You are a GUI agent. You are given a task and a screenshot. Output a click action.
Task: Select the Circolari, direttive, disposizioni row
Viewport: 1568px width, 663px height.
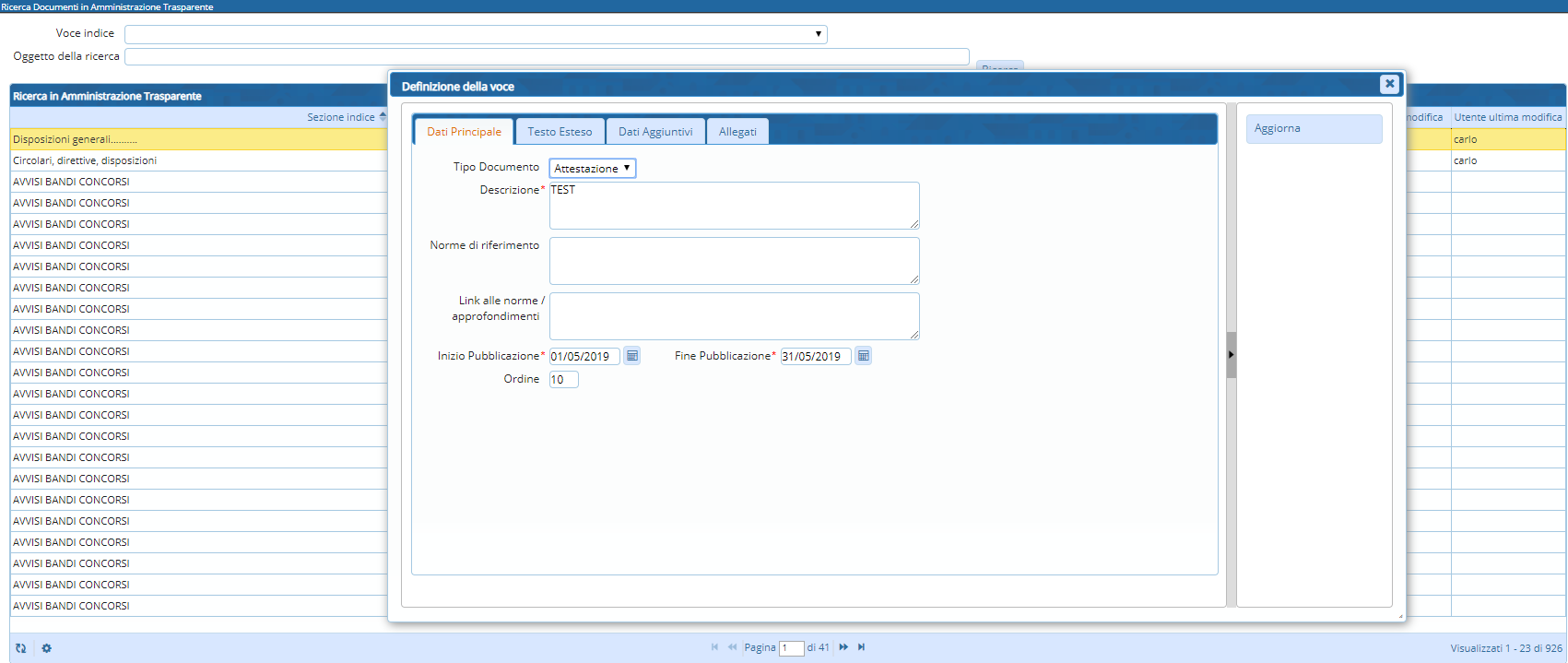pyautogui.click(x=85, y=160)
